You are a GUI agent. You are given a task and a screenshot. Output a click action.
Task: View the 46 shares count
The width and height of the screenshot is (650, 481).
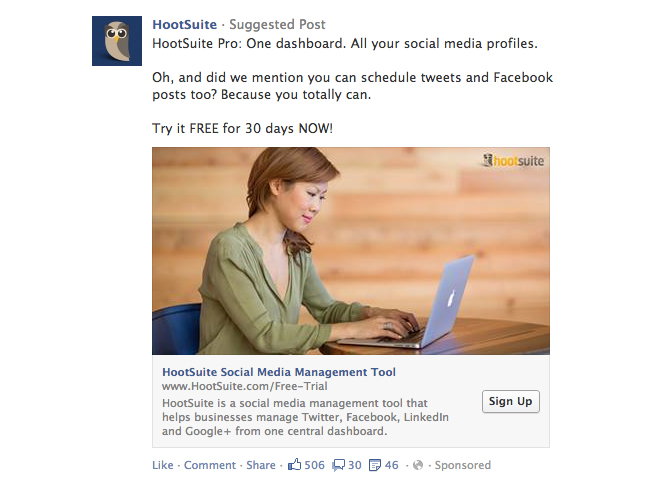pyautogui.click(x=391, y=465)
